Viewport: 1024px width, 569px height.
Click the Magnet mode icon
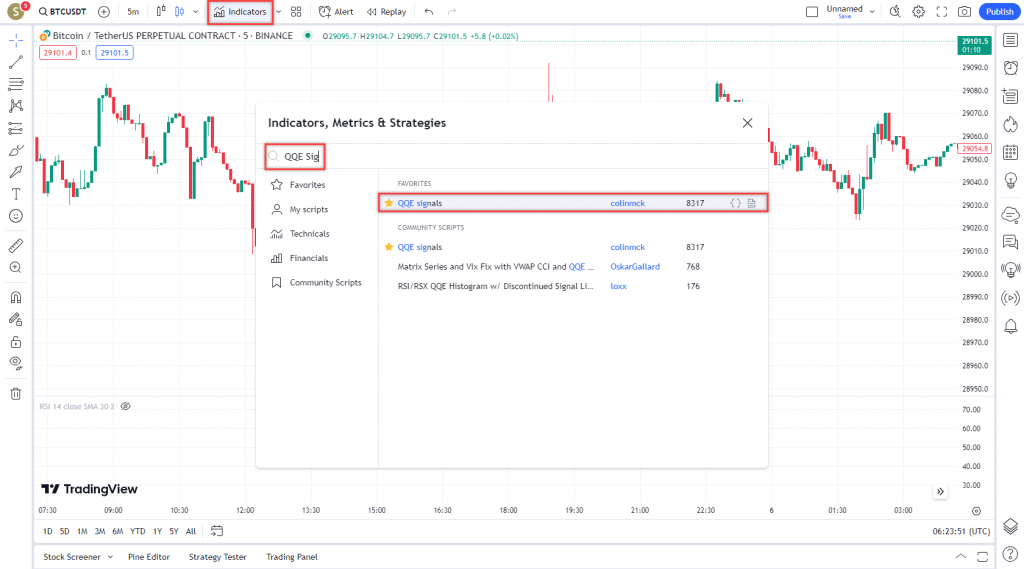tap(16, 297)
